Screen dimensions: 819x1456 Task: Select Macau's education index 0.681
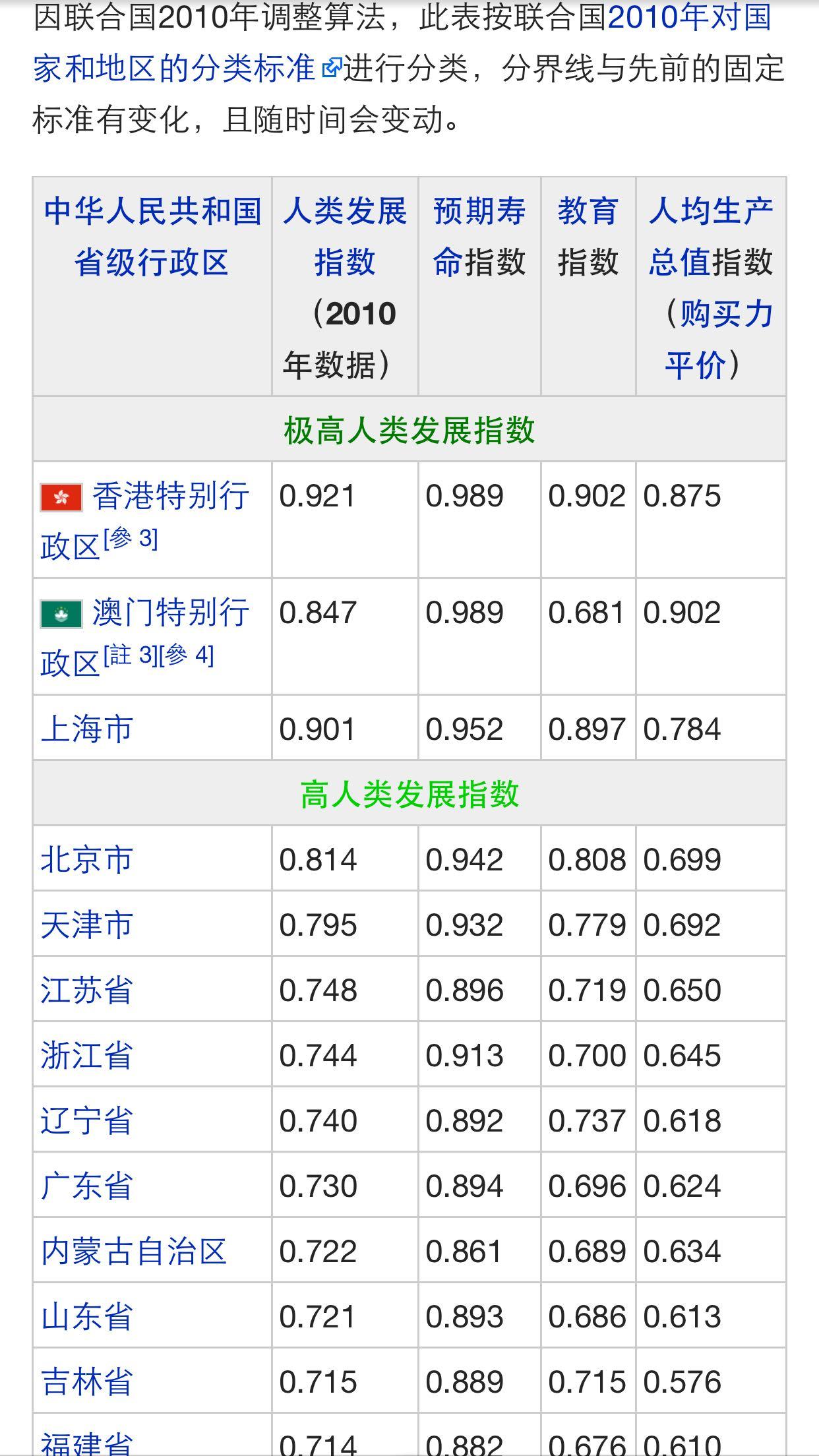click(587, 613)
